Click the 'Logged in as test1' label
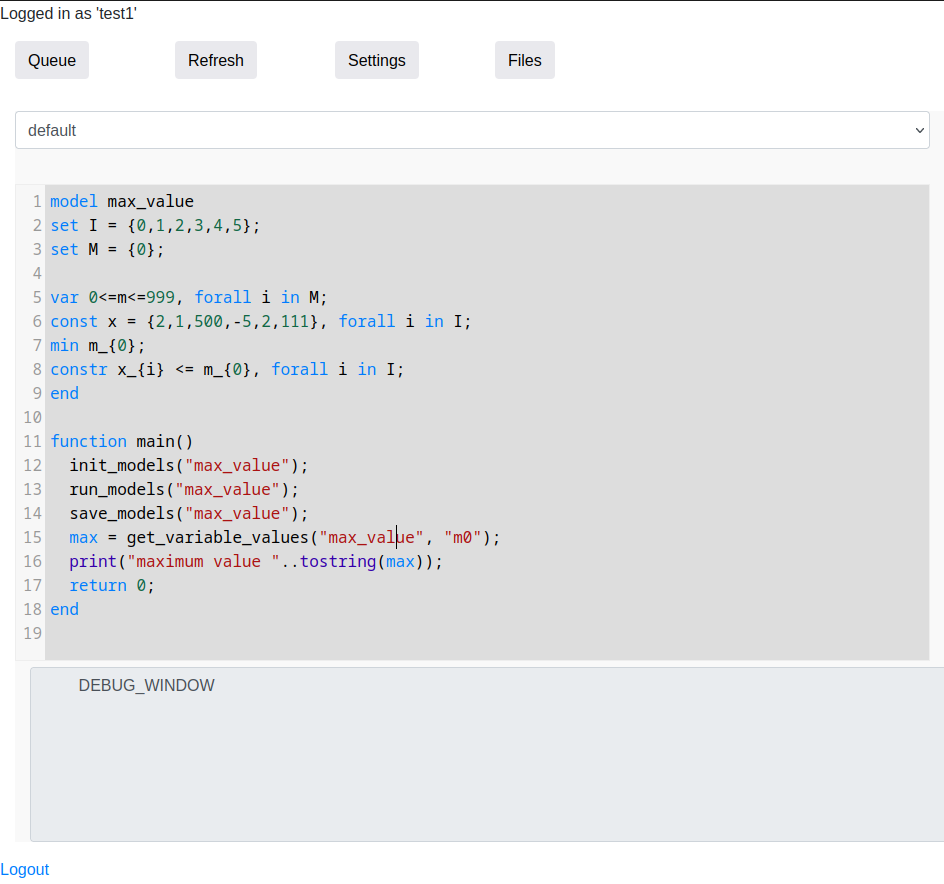The width and height of the screenshot is (944, 884). 68,13
